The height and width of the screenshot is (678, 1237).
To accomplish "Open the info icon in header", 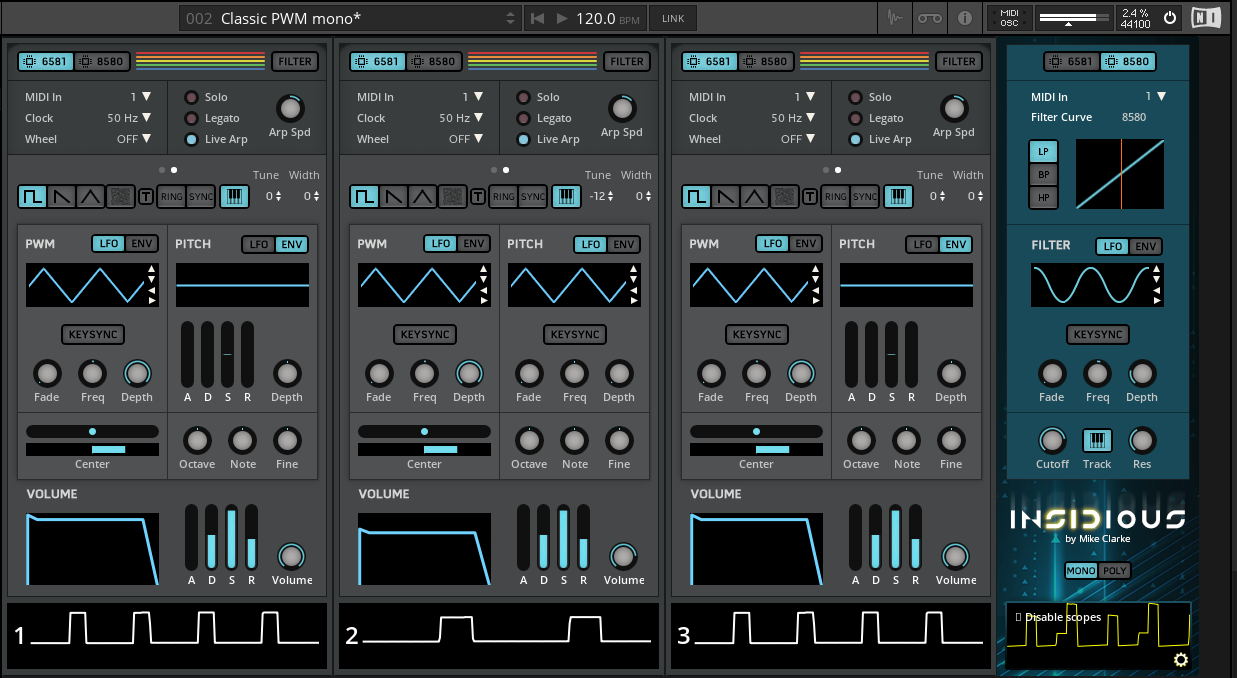I will coord(965,18).
